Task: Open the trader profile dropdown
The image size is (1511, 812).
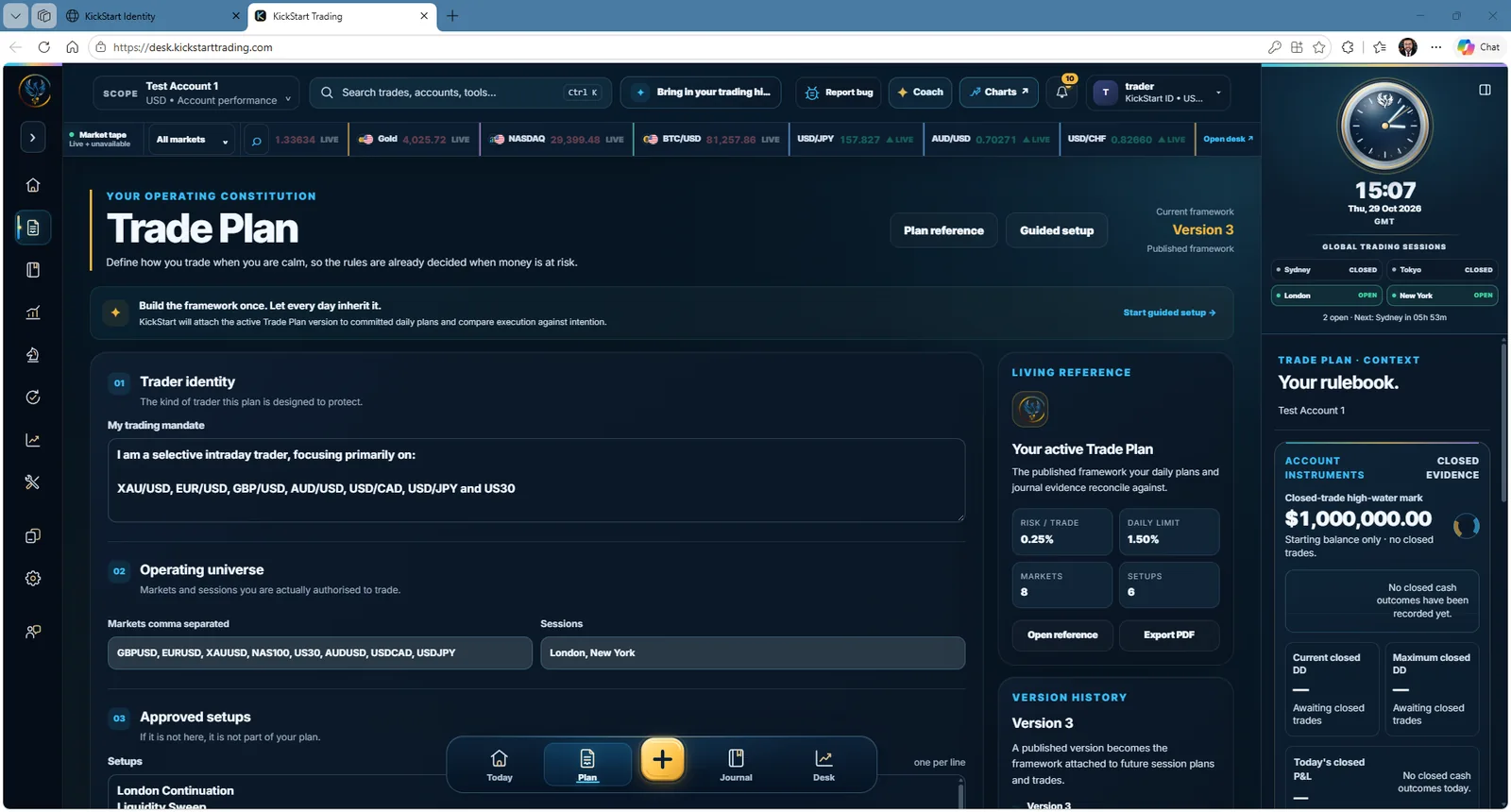Action: pyautogui.click(x=1159, y=93)
